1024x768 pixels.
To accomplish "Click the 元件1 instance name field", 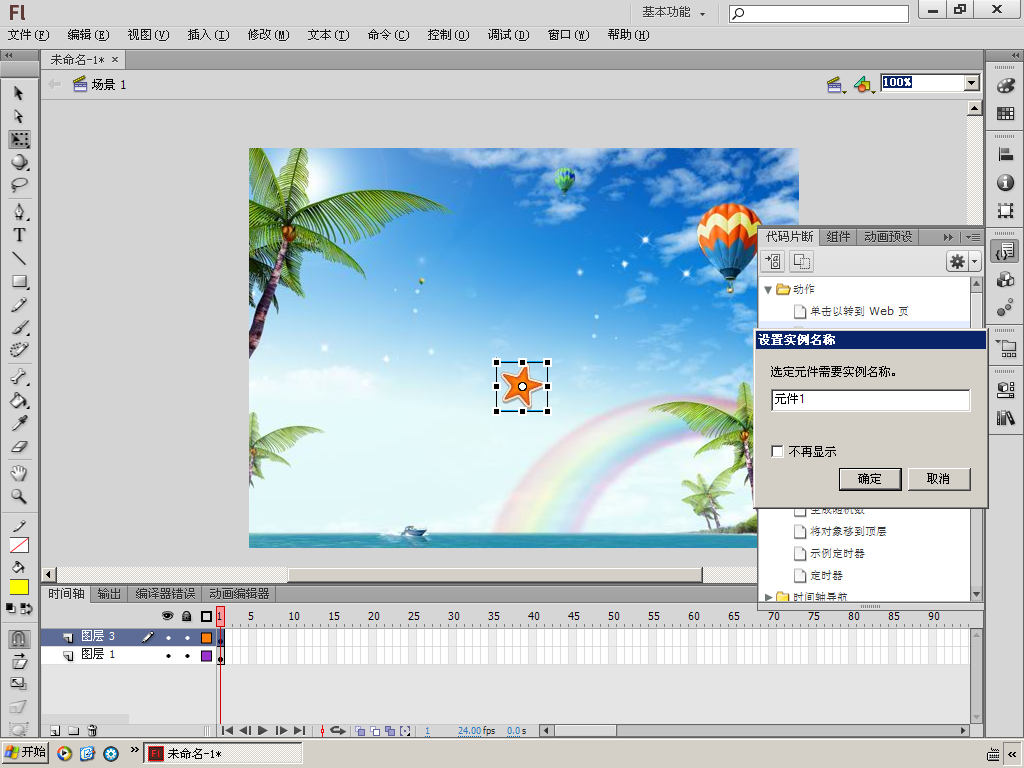I will (871, 400).
